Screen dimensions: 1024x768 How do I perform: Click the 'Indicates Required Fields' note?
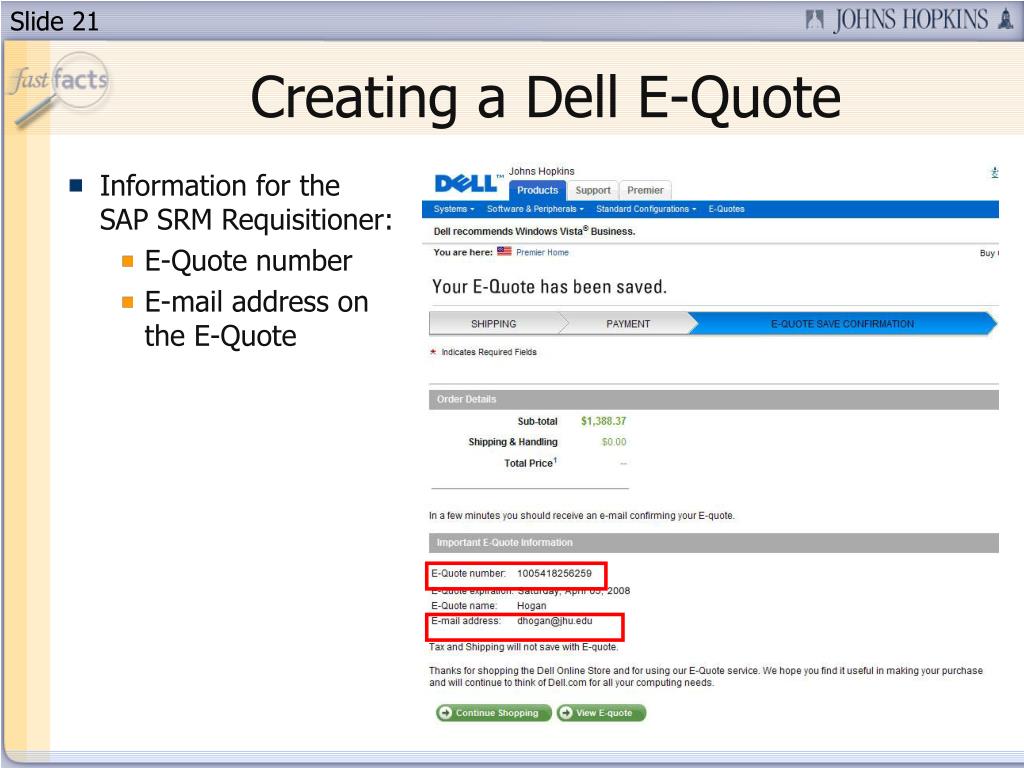(488, 352)
